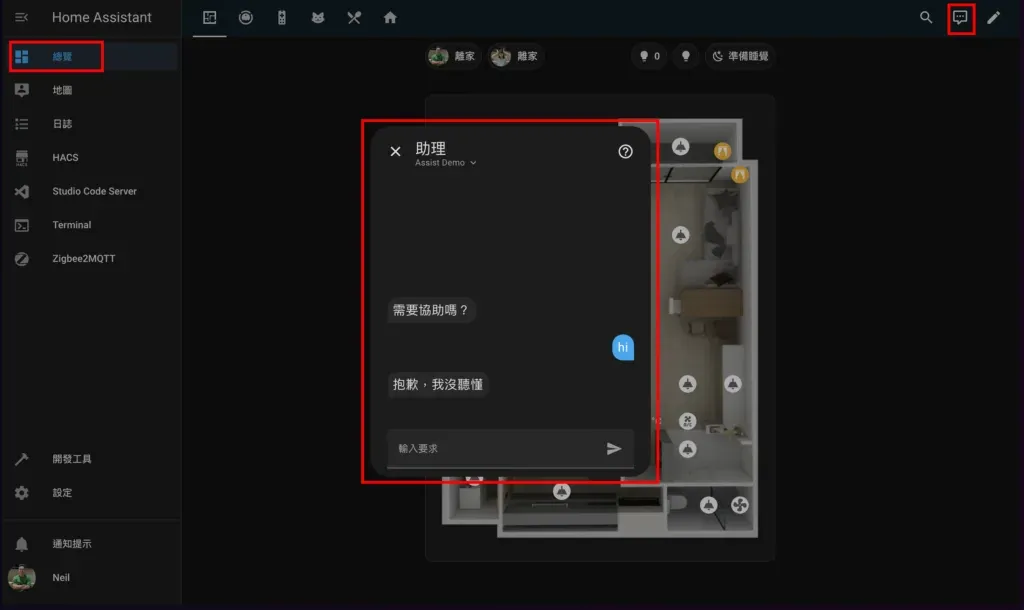Image resolution: width=1024 pixels, height=610 pixels.
Task: Collapse the sidebar with the hamburger icon
Action: pos(22,17)
